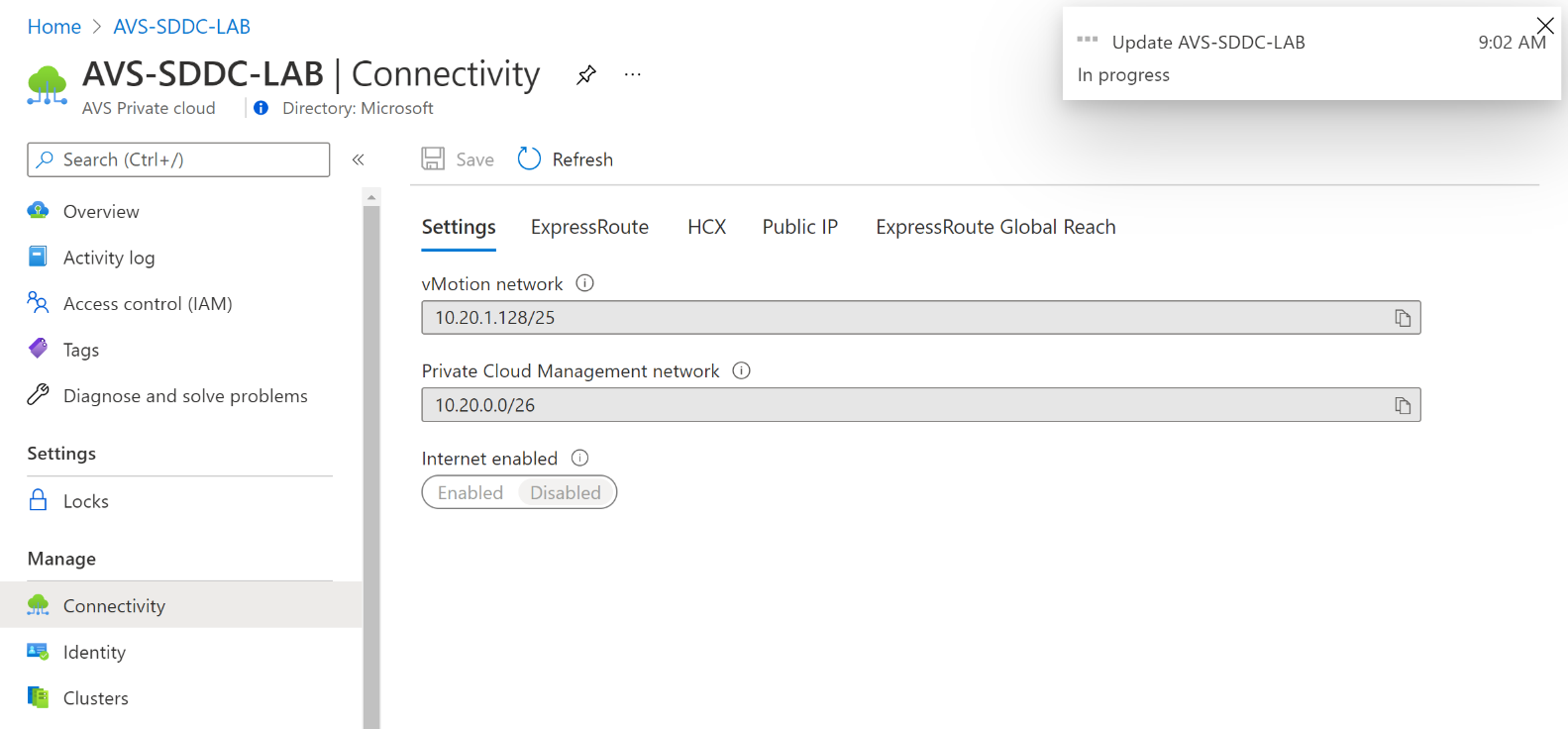The width and height of the screenshot is (1568, 729).
Task: Switch to the ExpressRoute tab
Action: tap(589, 227)
